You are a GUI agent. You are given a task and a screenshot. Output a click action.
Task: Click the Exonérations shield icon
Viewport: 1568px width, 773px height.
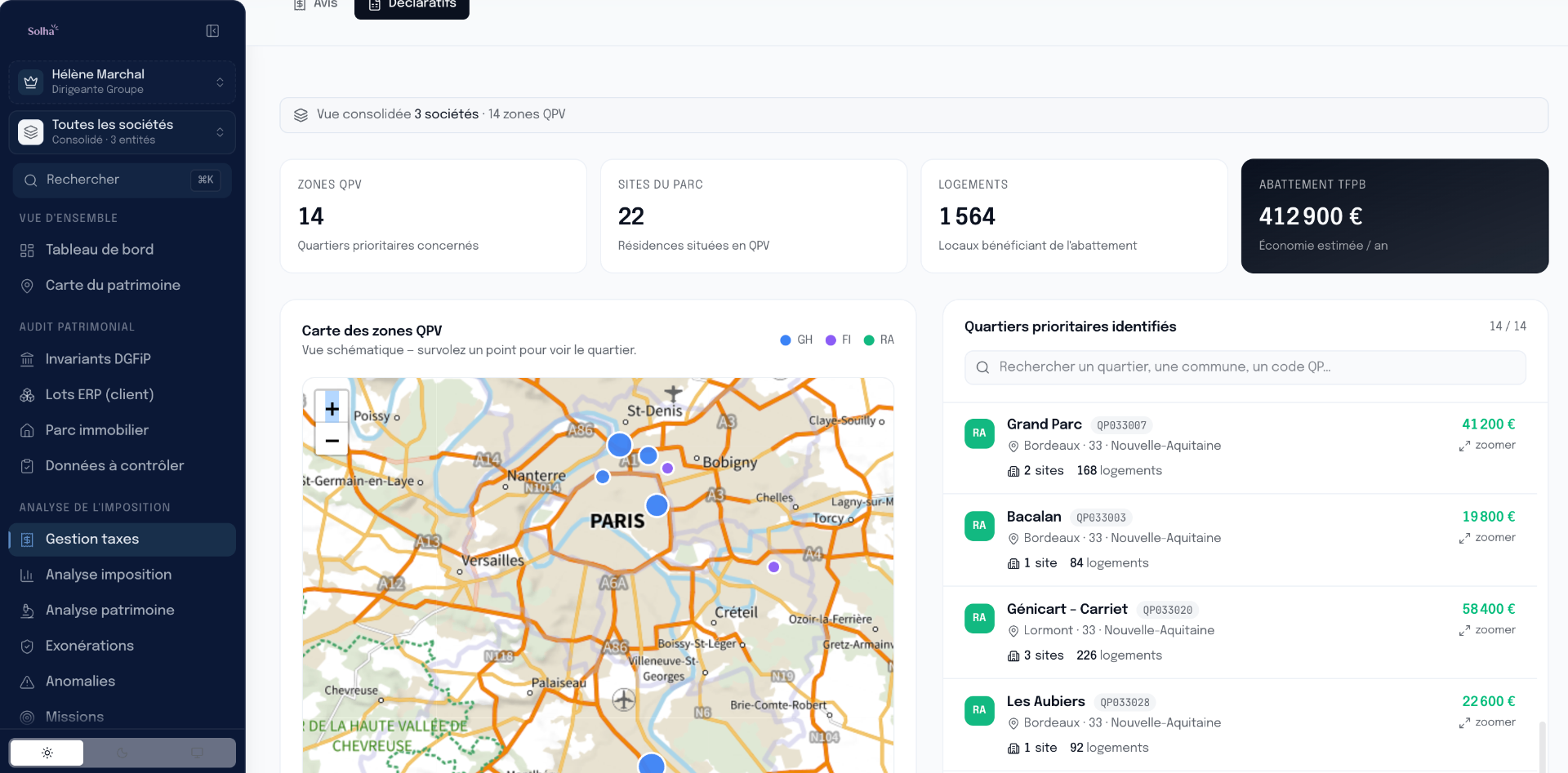click(27, 646)
